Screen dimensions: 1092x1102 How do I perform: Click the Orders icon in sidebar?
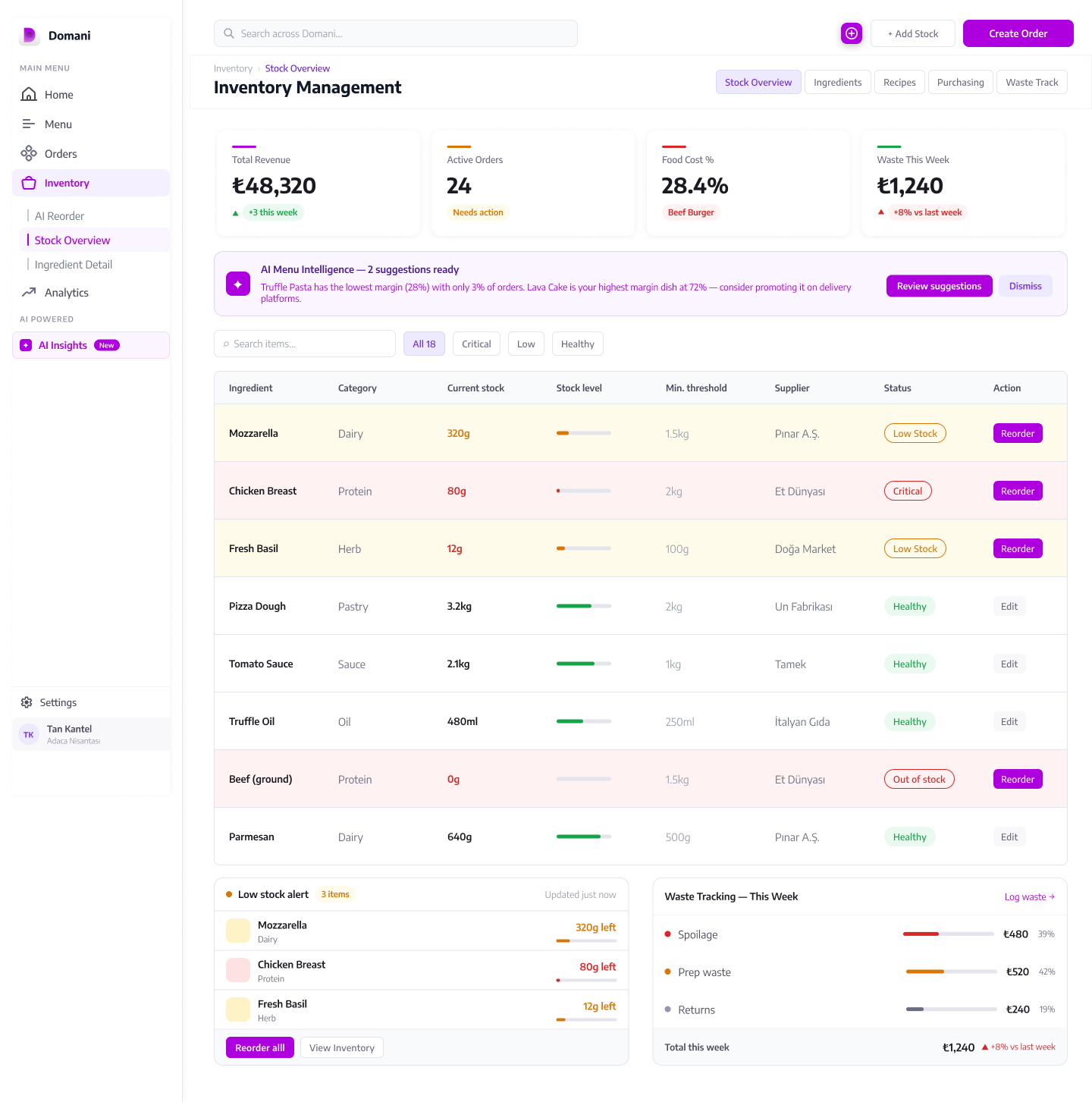[29, 153]
